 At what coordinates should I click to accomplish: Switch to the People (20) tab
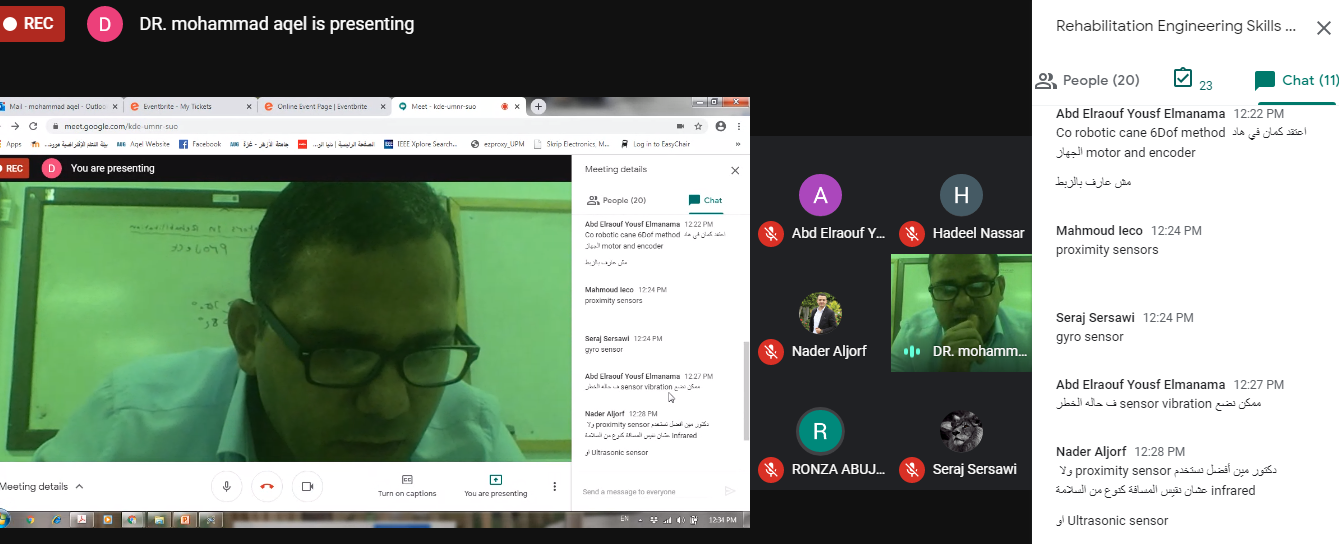pyautogui.click(x=1087, y=80)
